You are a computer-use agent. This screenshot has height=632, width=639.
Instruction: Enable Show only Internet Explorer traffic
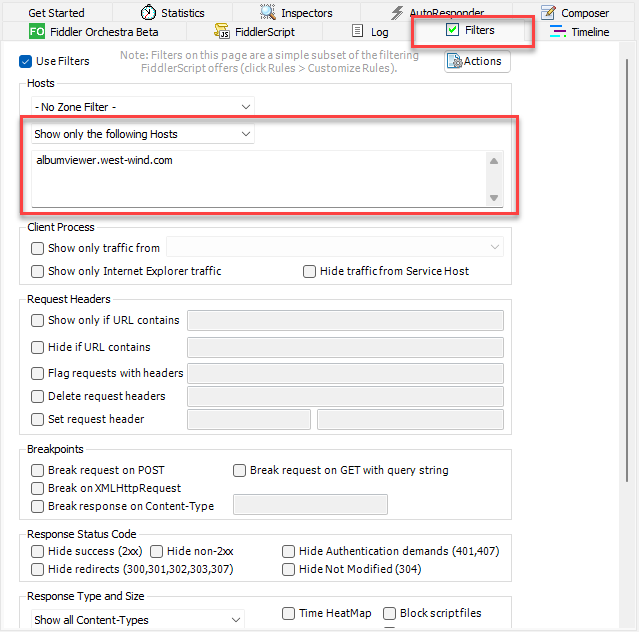[37, 271]
